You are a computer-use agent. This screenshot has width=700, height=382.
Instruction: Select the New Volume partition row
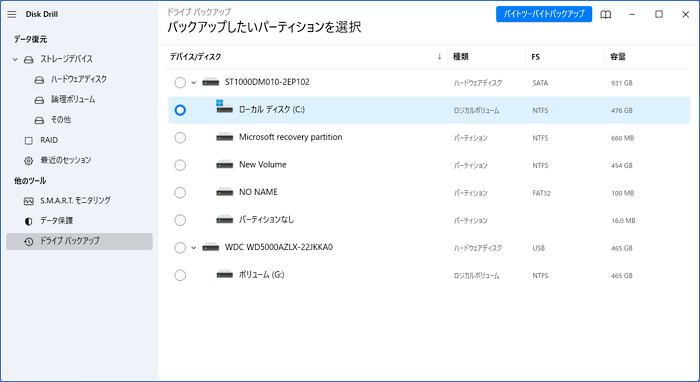pyautogui.click(x=429, y=165)
